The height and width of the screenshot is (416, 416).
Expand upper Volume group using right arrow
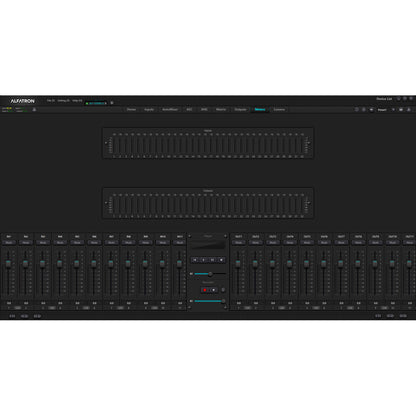pos(309,143)
